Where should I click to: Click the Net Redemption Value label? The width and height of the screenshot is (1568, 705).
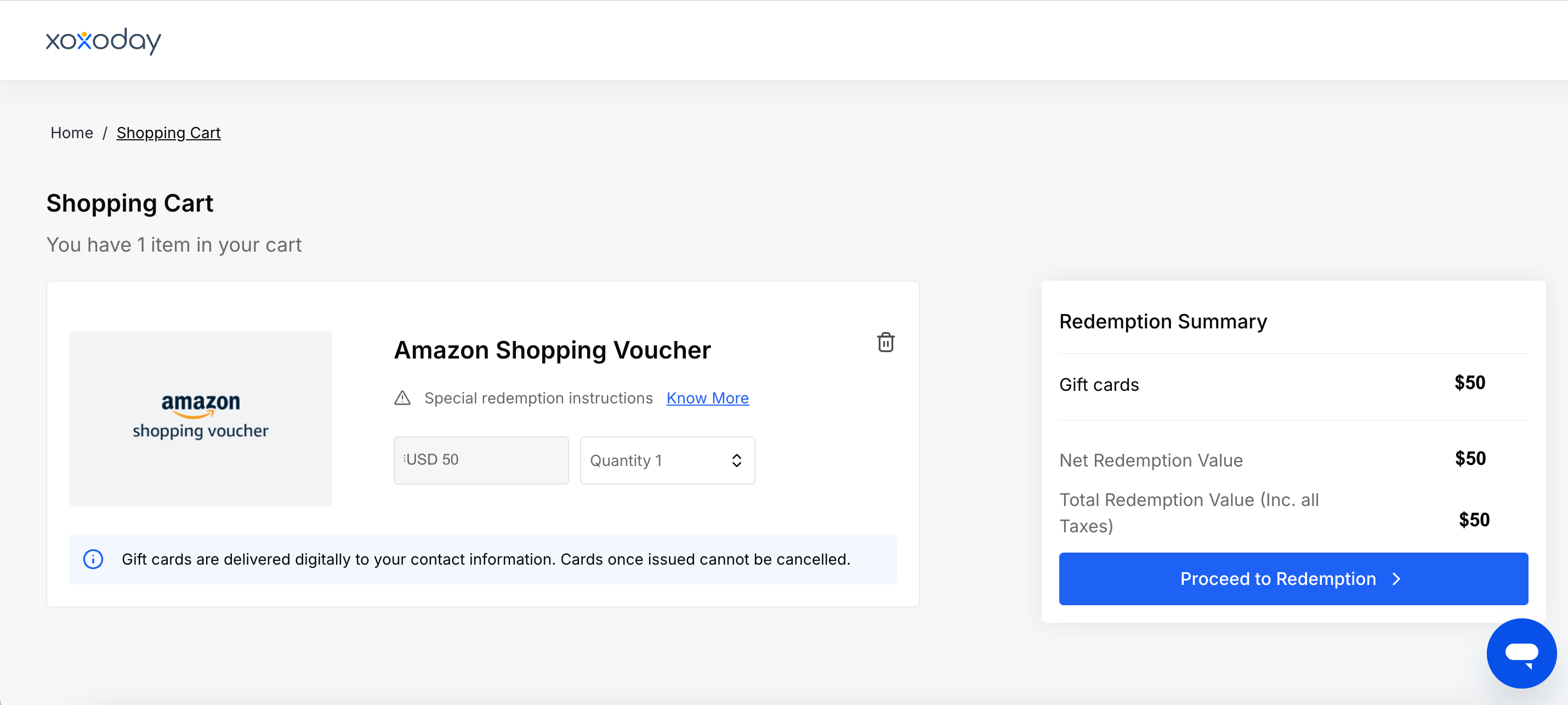(x=1150, y=460)
